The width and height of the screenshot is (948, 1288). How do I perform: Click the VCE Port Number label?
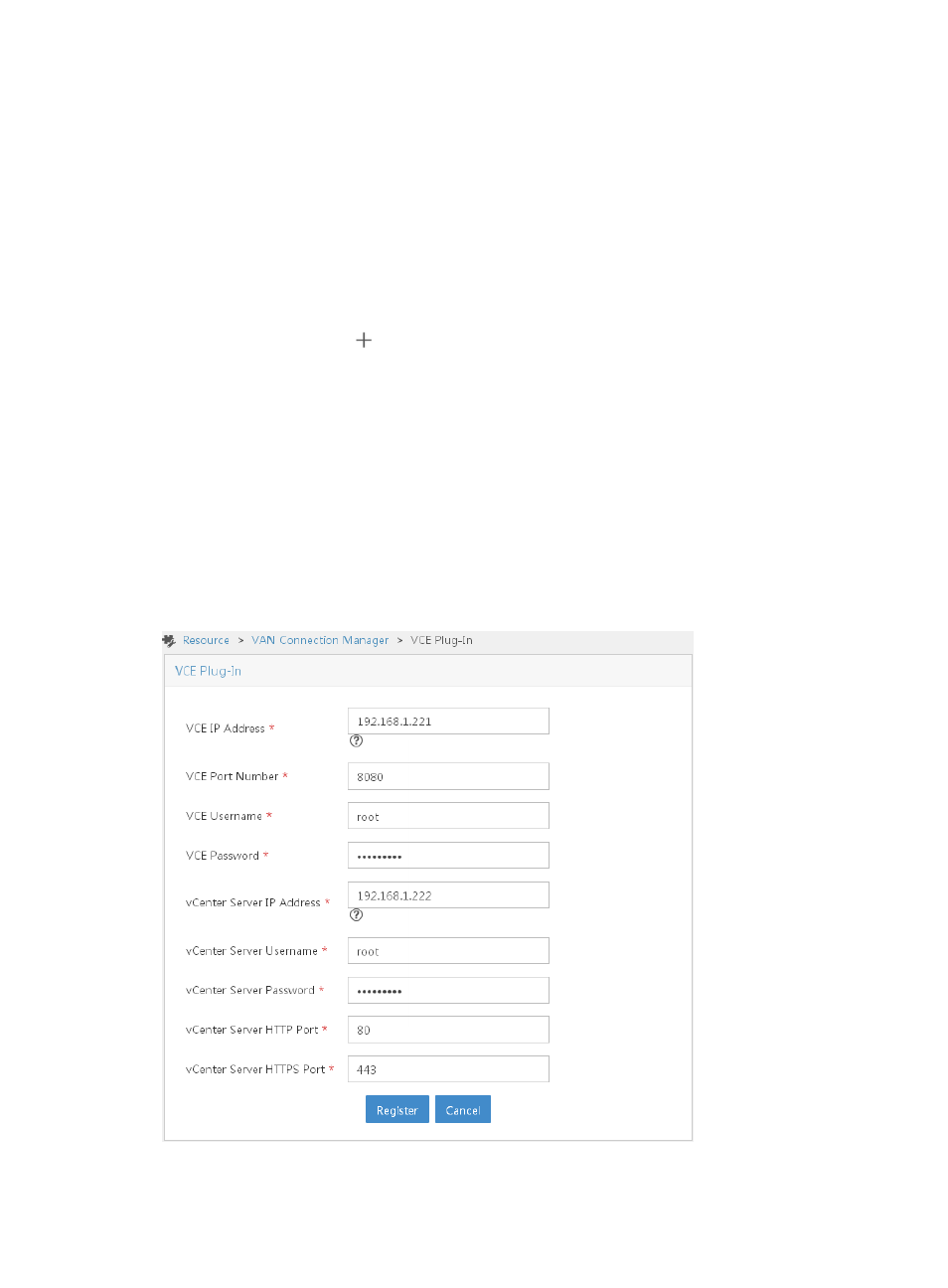pyautogui.click(x=233, y=776)
